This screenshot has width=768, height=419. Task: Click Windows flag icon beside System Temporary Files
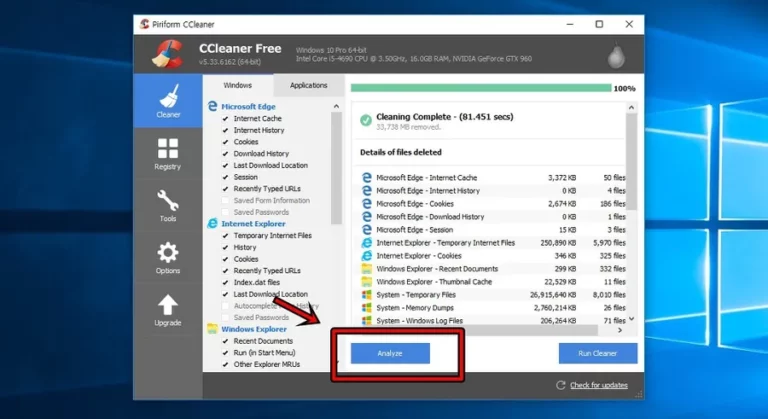click(x=366, y=295)
